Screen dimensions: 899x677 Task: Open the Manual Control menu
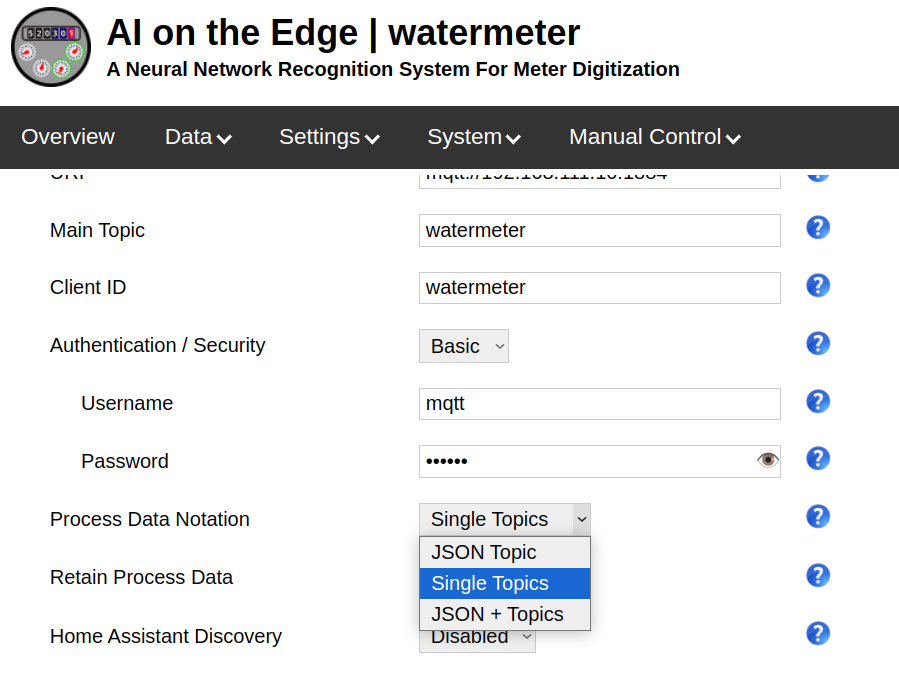click(654, 137)
